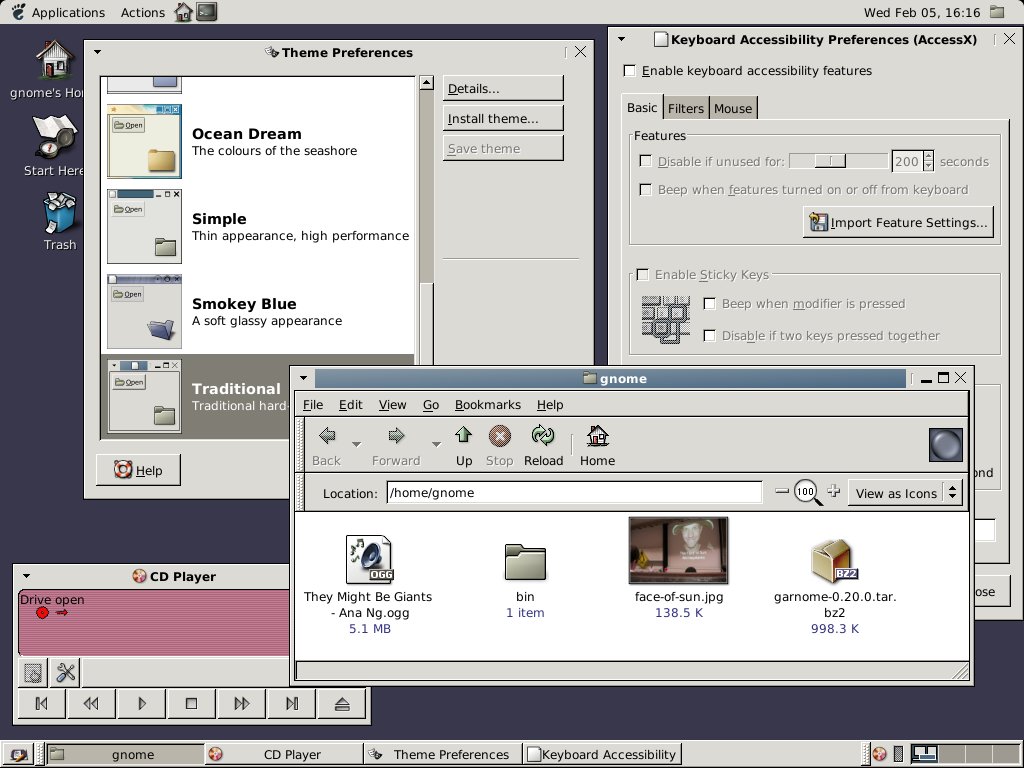Viewport: 1024px width, 768px height.
Task: Open the View as Icons dropdown
Action: [904, 493]
